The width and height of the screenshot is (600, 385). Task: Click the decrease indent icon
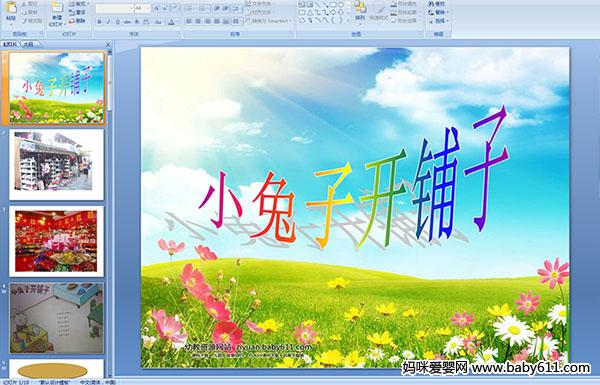217,8
